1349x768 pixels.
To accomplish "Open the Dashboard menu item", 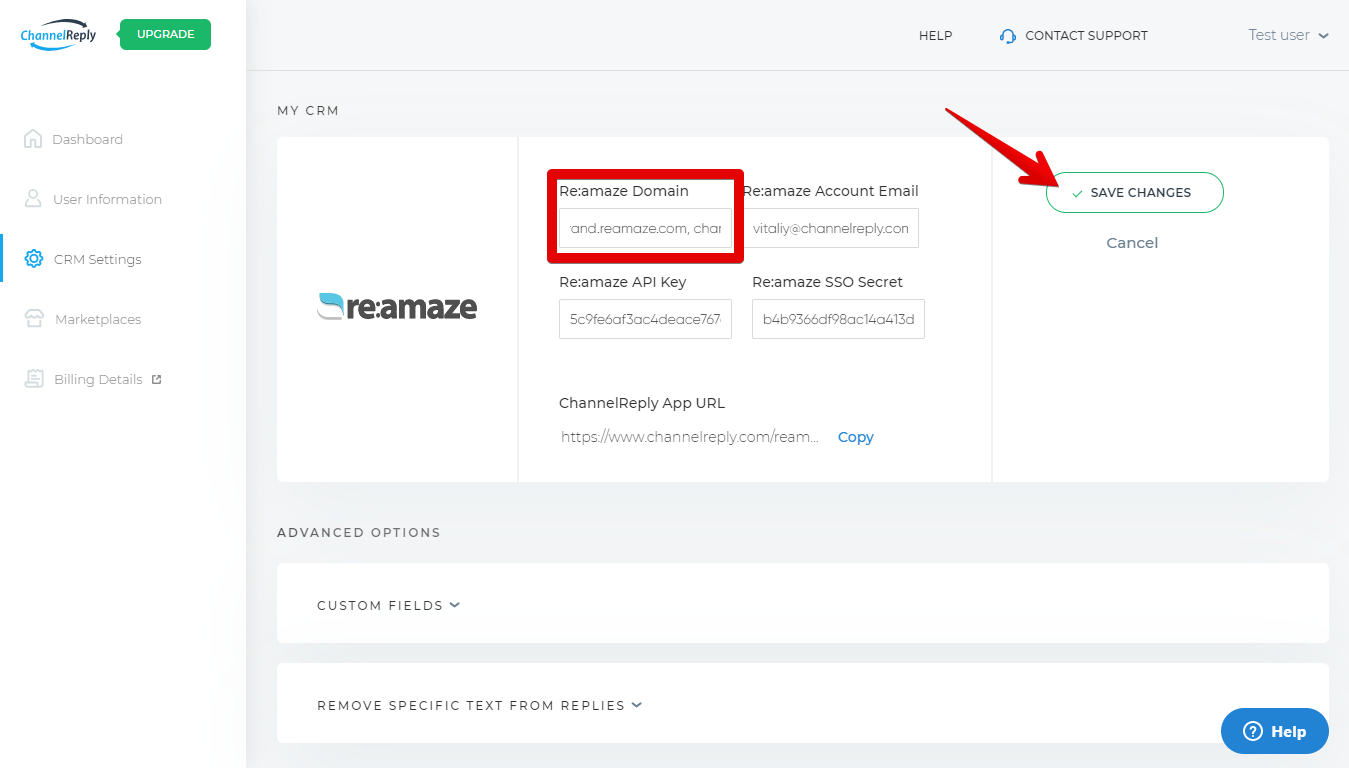I will [x=88, y=139].
